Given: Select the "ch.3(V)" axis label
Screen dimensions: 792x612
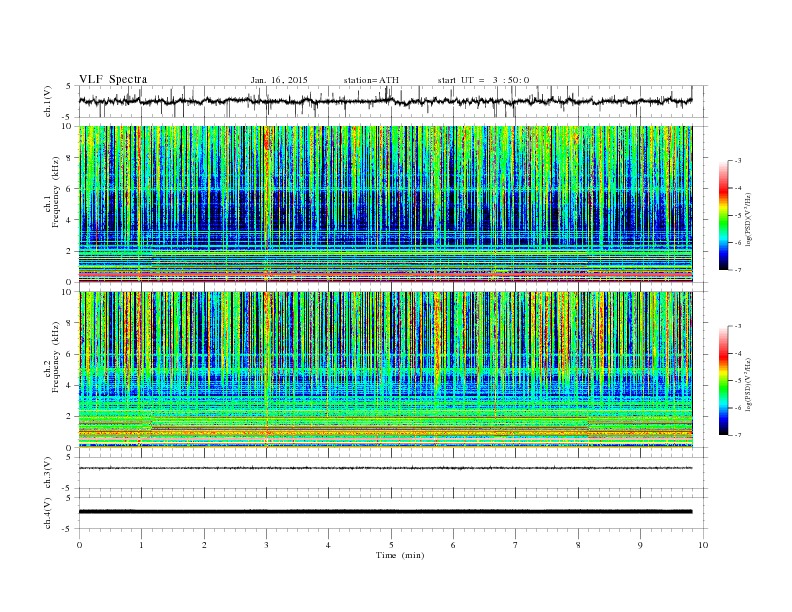Looking at the screenshot, I should (48, 473).
